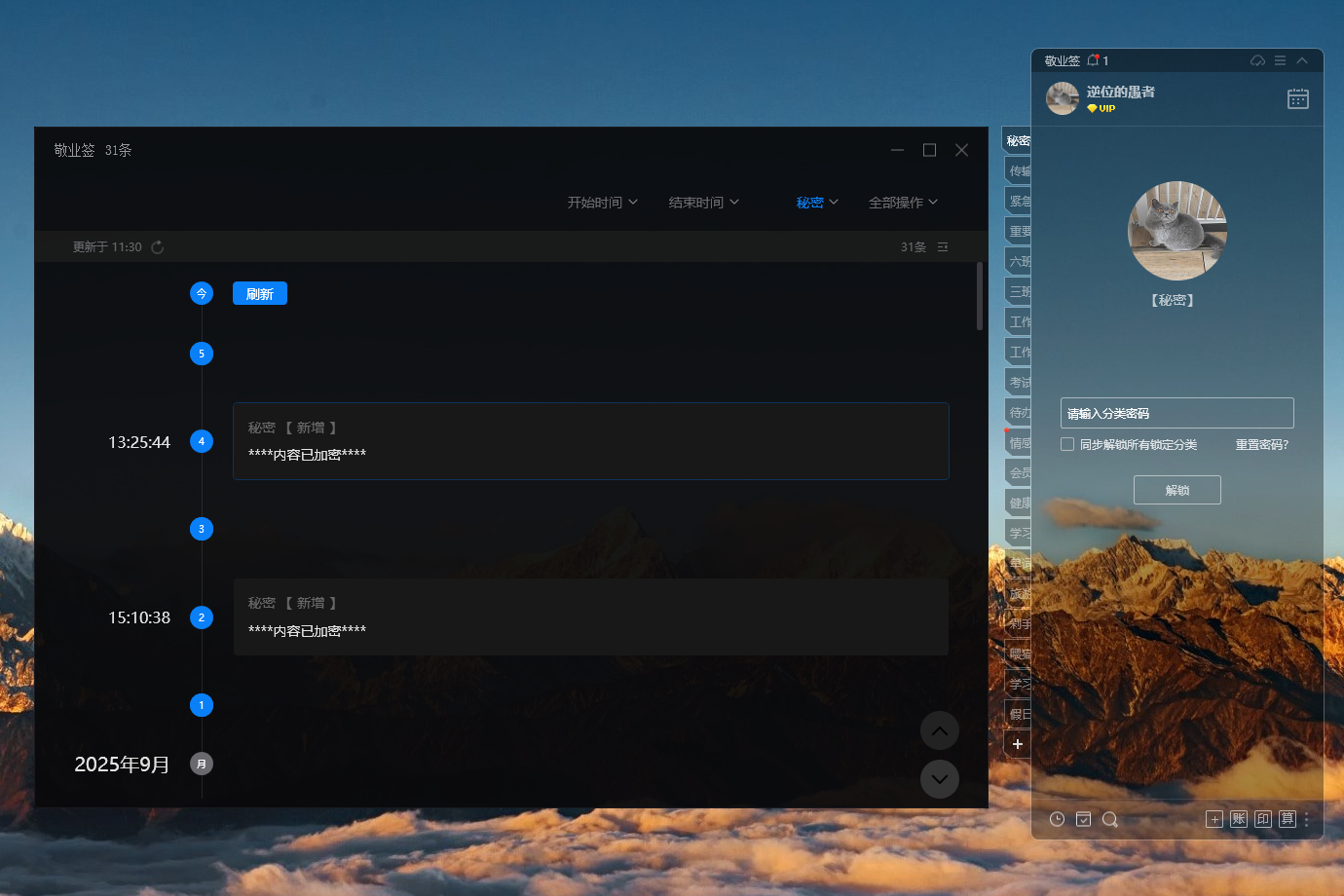Maximize the 敬业签 timeline window
Screen dimensions: 1344x896
pyautogui.click(x=929, y=150)
